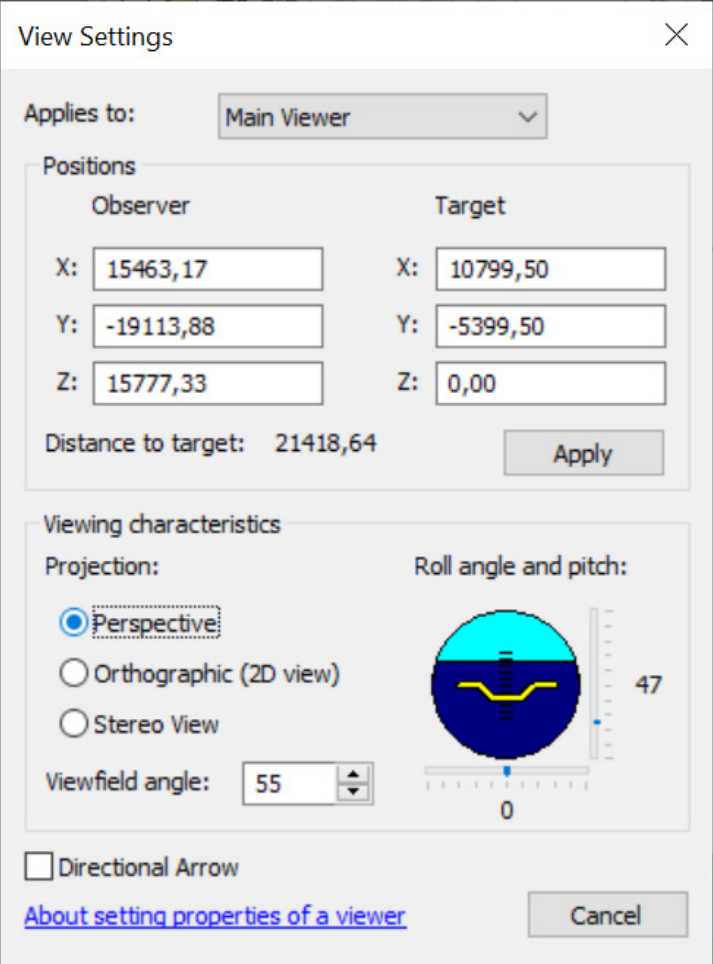Open the Applies to Main Viewer dropdown
The width and height of the screenshot is (713, 964).
tap(382, 116)
